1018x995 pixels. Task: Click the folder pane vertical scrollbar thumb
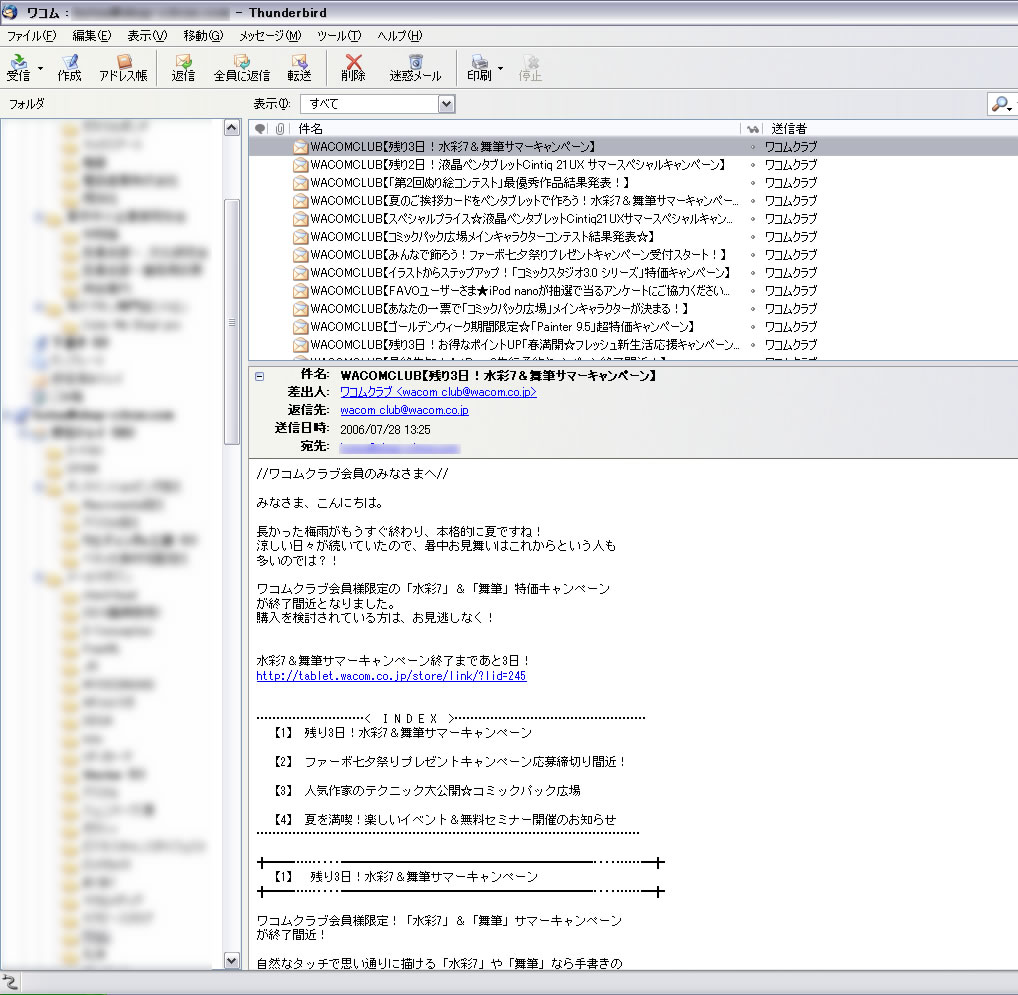tap(232, 320)
